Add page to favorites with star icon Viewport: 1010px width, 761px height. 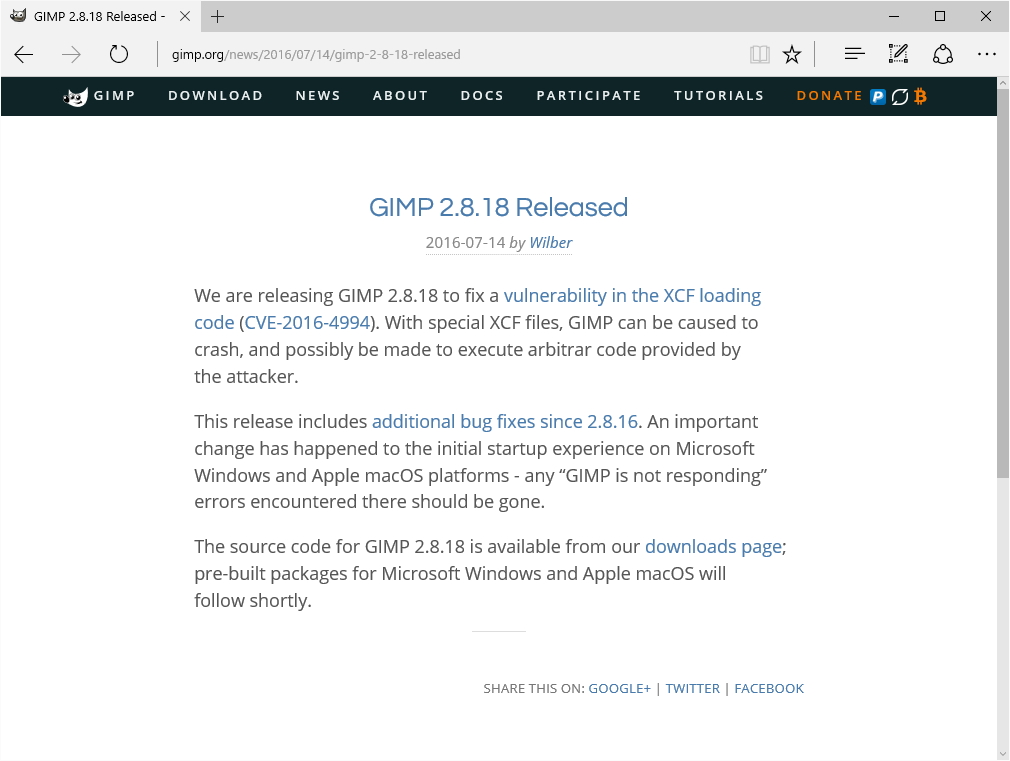point(792,55)
